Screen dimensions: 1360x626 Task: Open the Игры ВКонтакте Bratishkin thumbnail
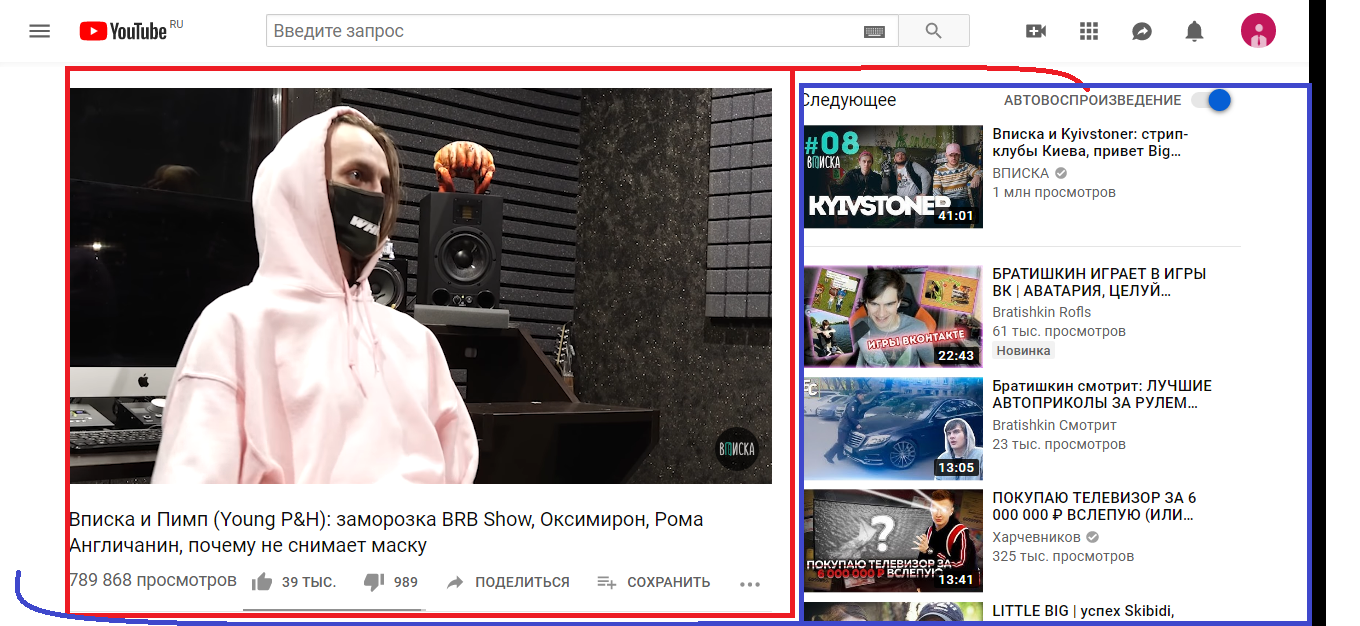(893, 317)
